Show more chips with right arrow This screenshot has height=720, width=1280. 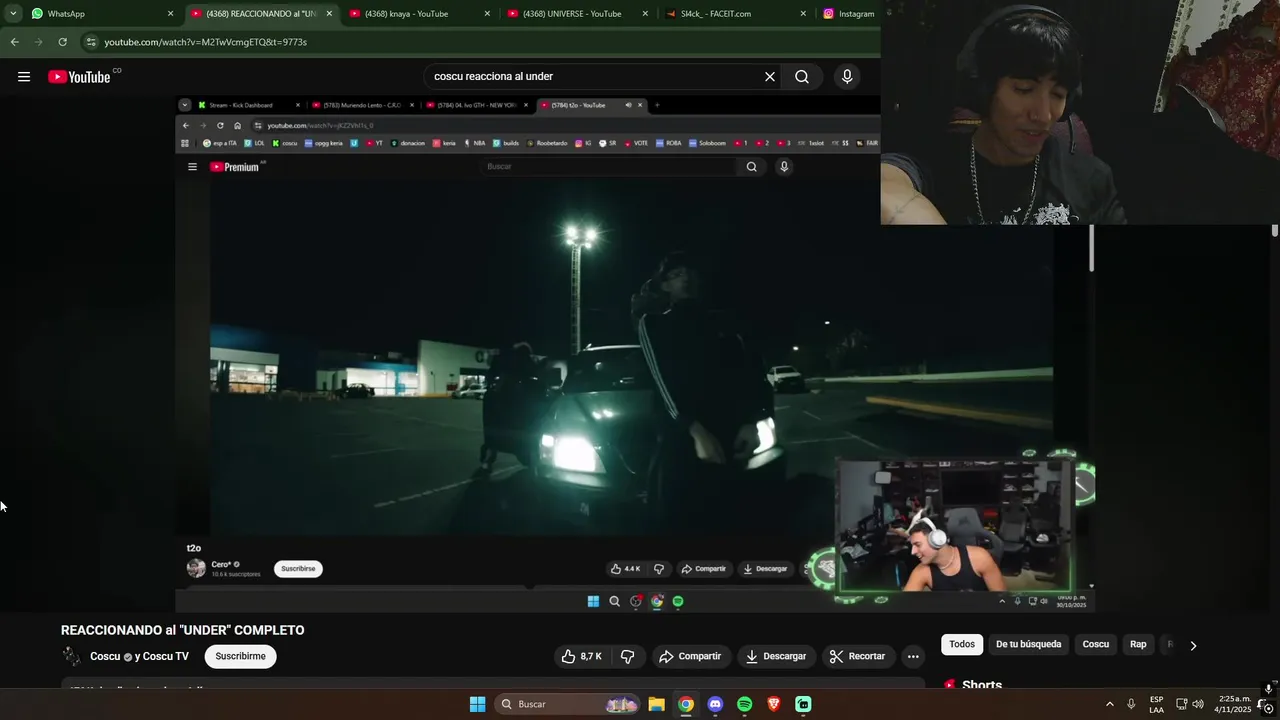coord(1193,645)
